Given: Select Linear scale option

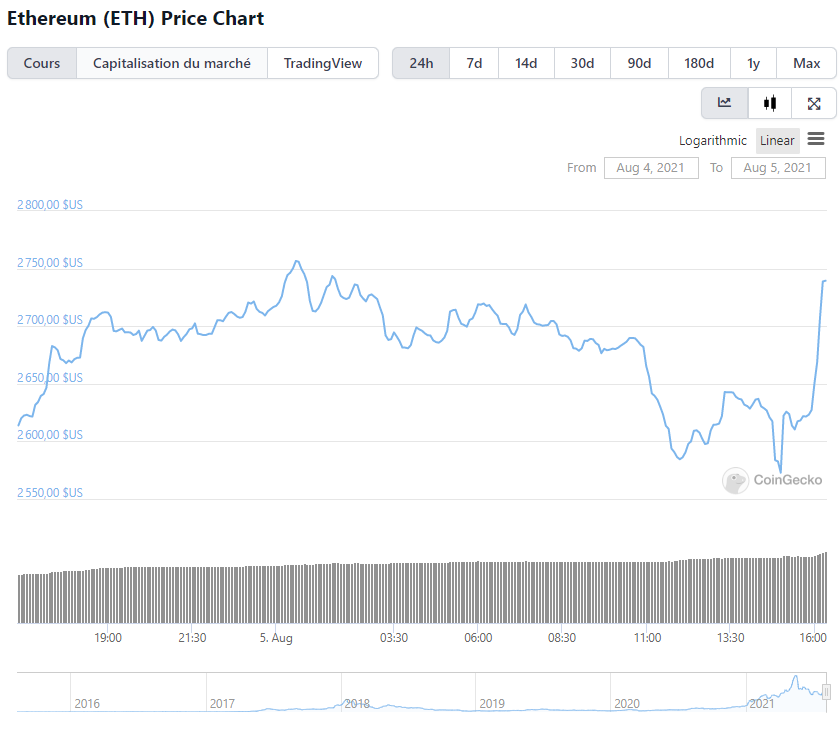Looking at the screenshot, I should (x=778, y=141).
